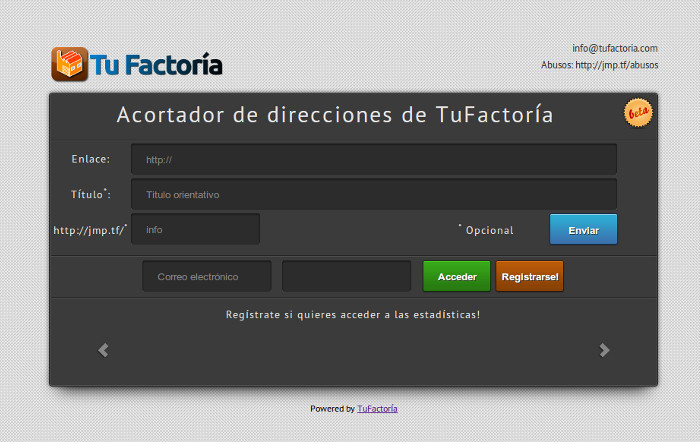Click the Tu Factoría box logo icon
This screenshot has height=442, width=700.
pos(69,64)
